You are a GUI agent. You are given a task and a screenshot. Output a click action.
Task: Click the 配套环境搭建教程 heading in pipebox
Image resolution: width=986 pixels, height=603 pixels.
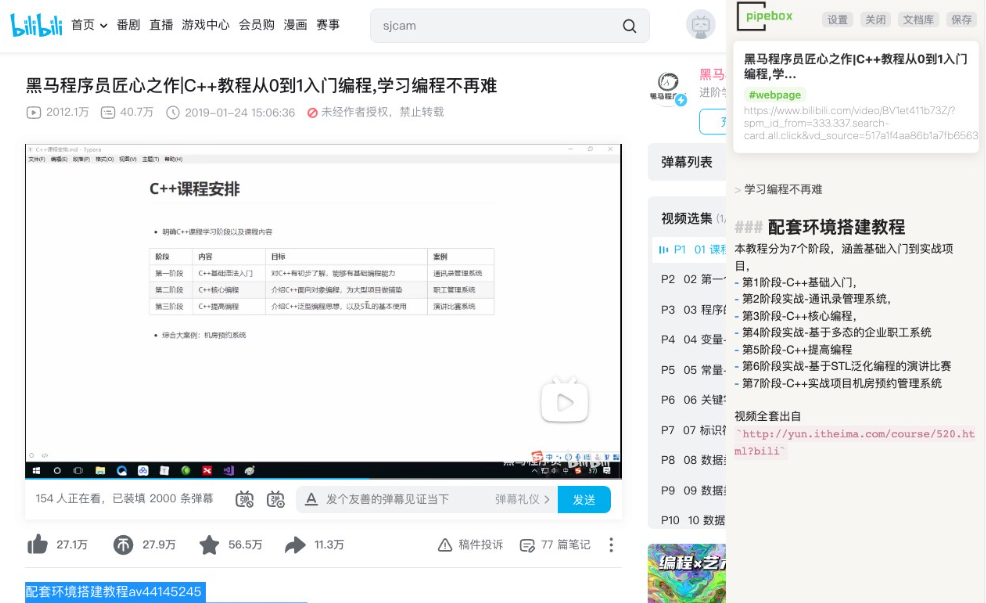coord(836,227)
